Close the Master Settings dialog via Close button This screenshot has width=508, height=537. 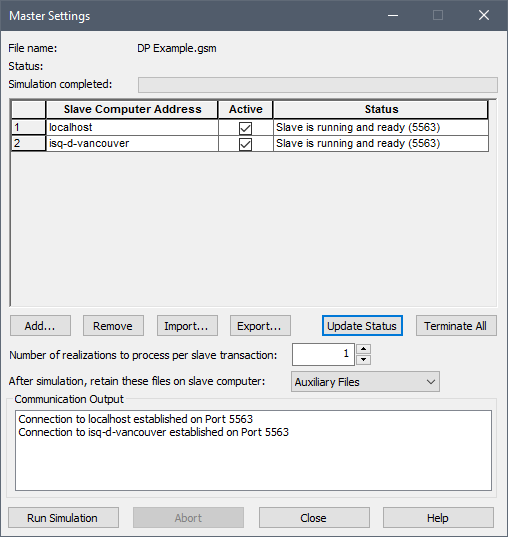314,518
